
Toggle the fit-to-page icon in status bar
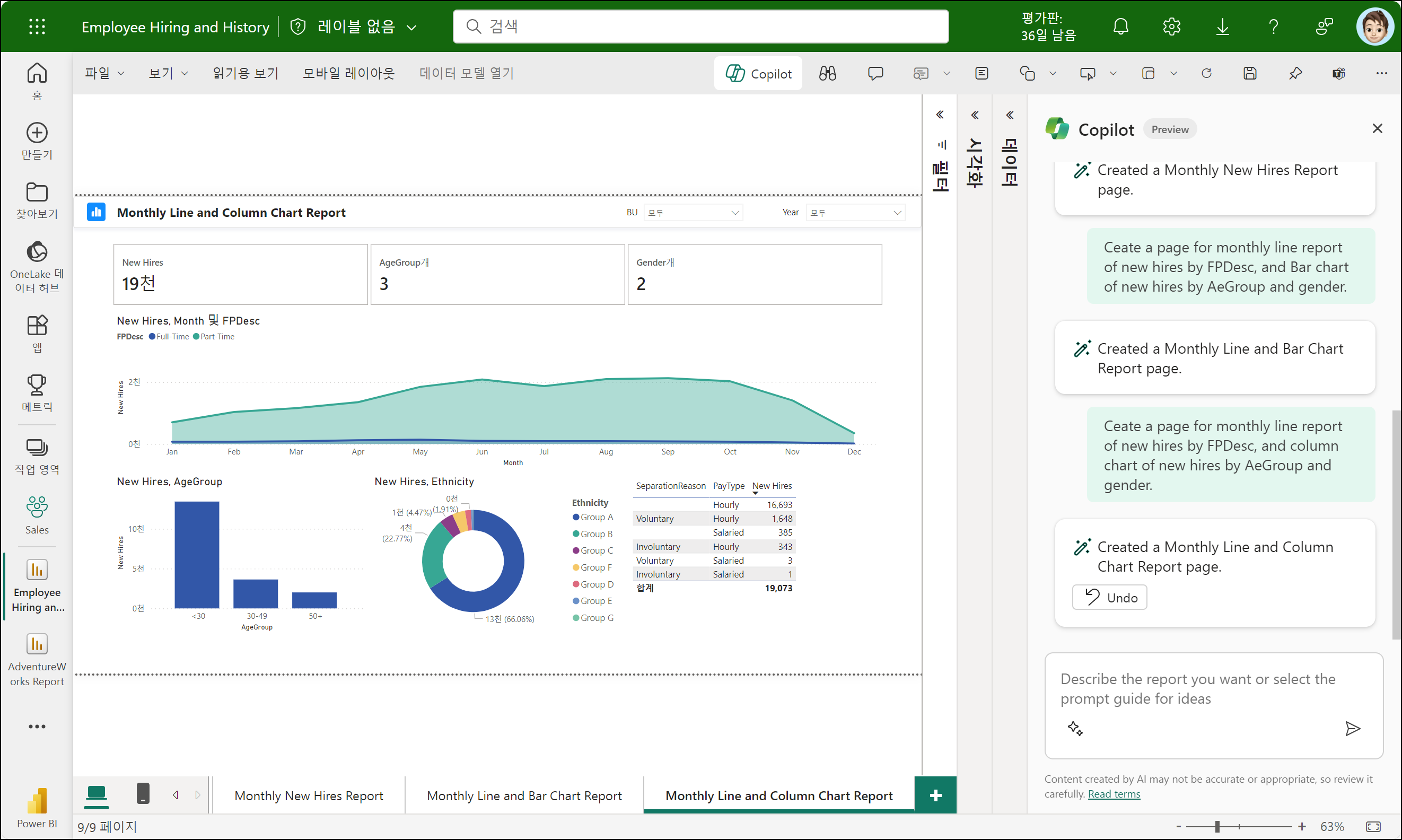pos(1372,826)
